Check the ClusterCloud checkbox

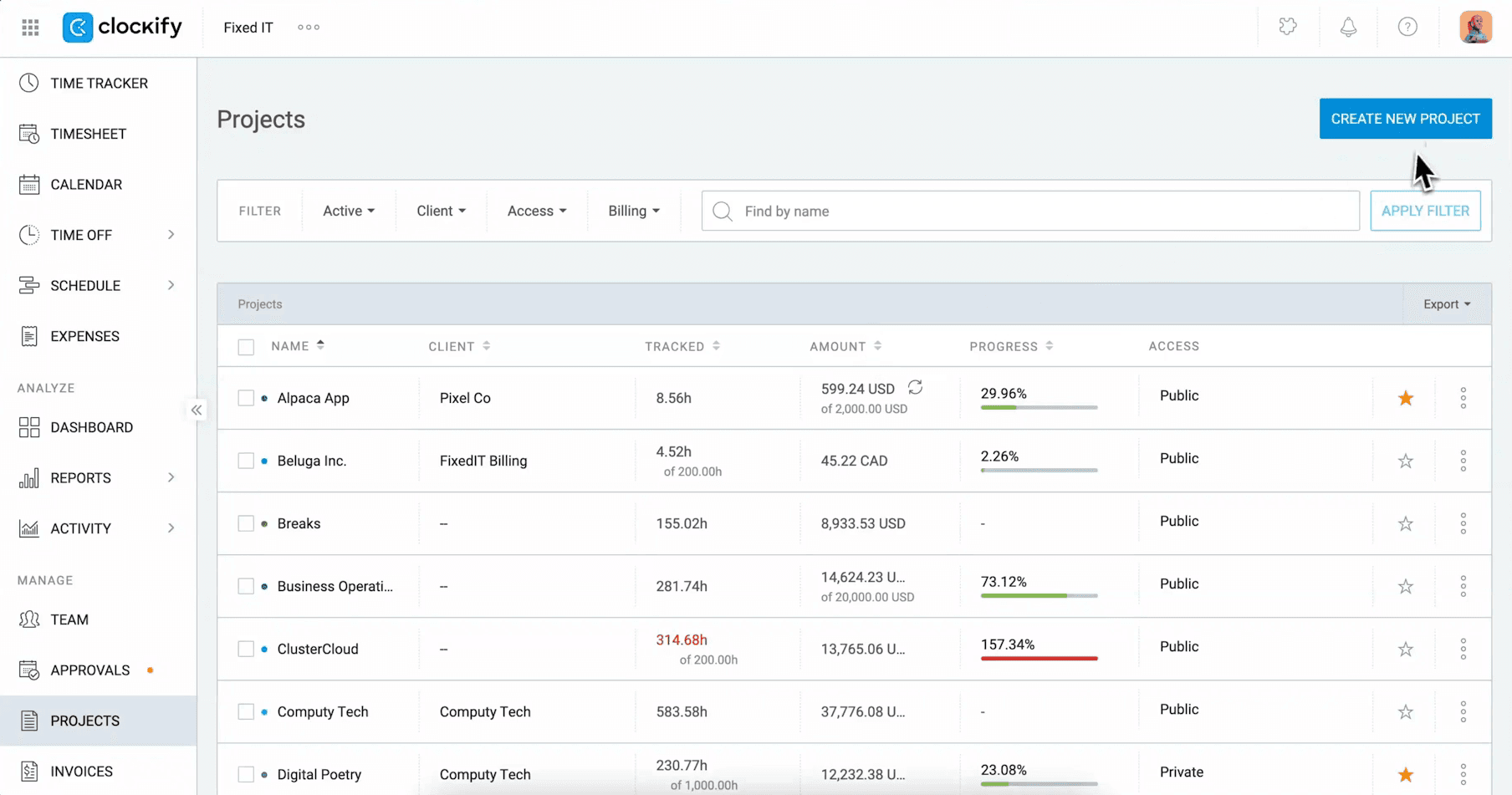(246, 649)
